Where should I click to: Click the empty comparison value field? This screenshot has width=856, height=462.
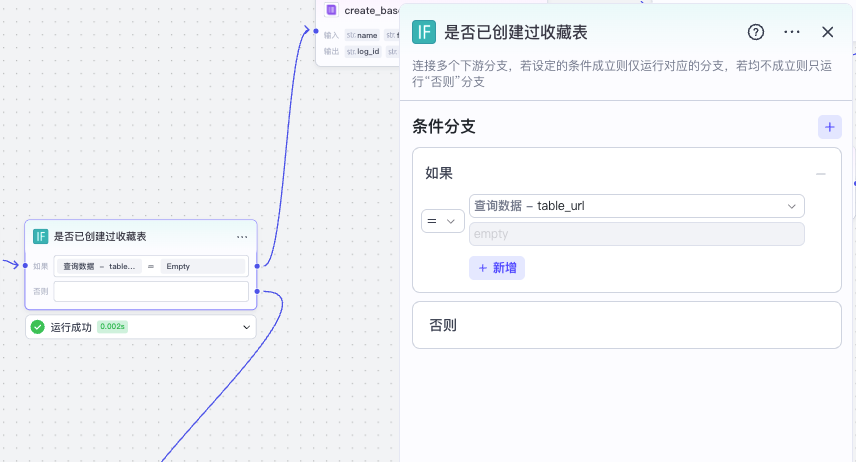click(636, 234)
